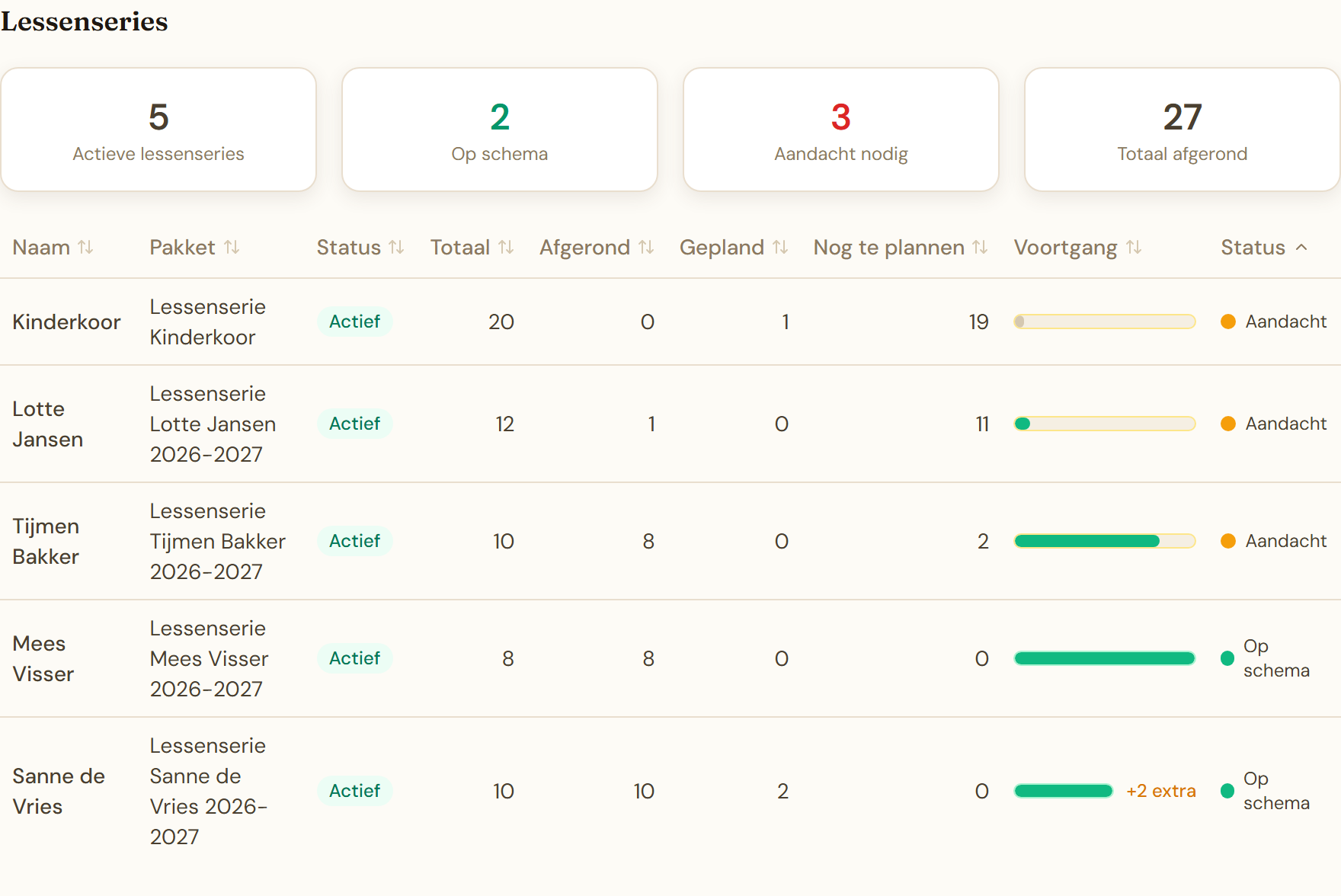Image resolution: width=1341 pixels, height=896 pixels.
Task: Click the Actief badge in Mees Visser row
Action: 355,658
